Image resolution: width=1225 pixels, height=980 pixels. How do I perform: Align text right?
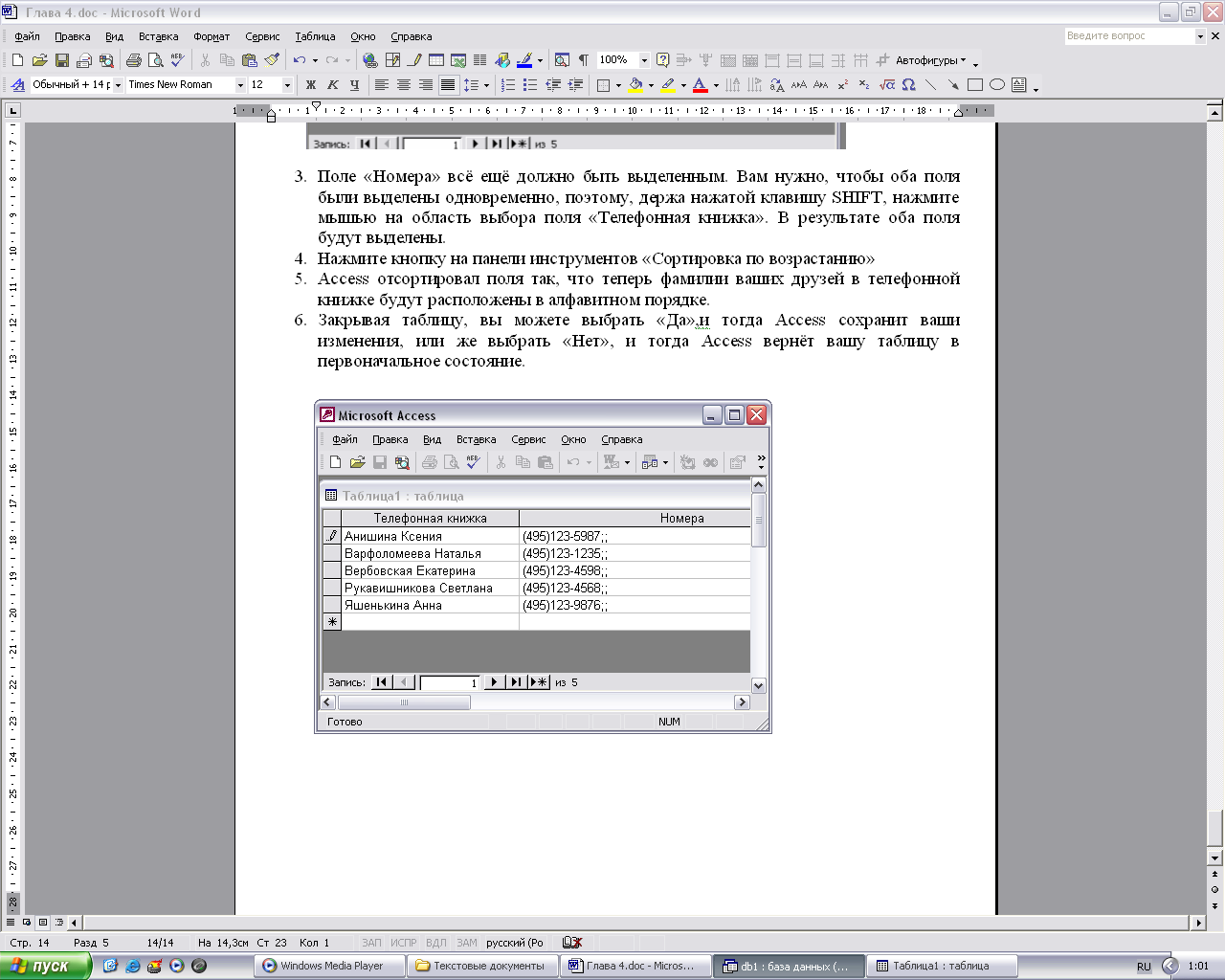(425, 85)
